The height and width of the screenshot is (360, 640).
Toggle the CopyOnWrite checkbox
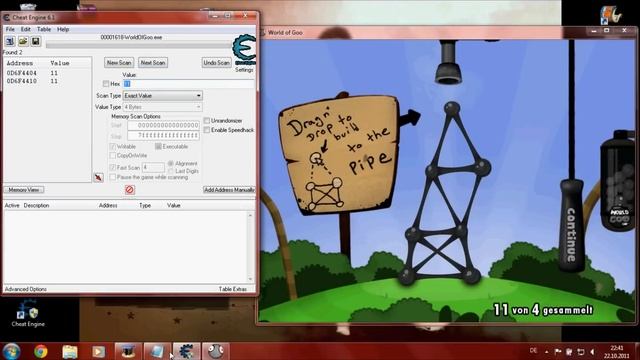click(x=113, y=156)
